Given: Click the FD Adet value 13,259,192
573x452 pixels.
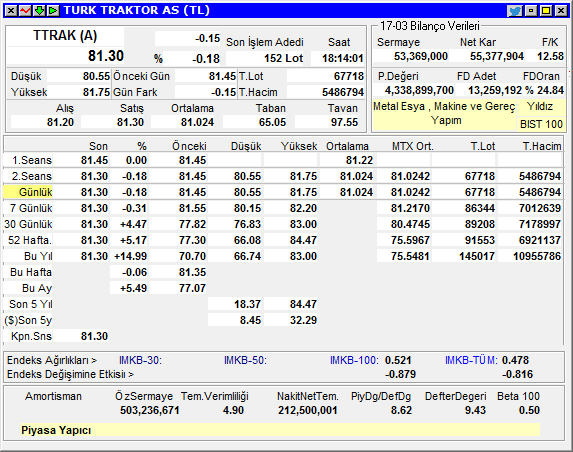Looking at the screenshot, I should [495, 90].
